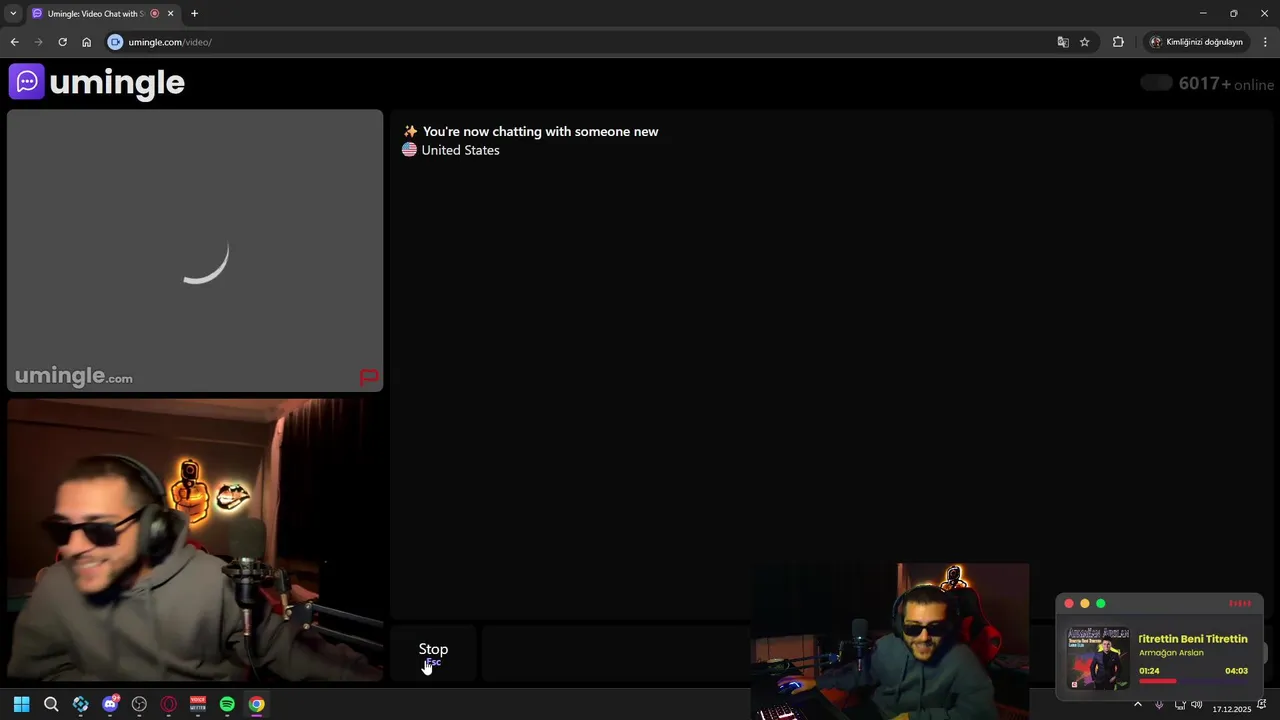Viewport: 1280px width, 720px height.
Task: Click the red equalizer bars in widget
Action: 1240,603
